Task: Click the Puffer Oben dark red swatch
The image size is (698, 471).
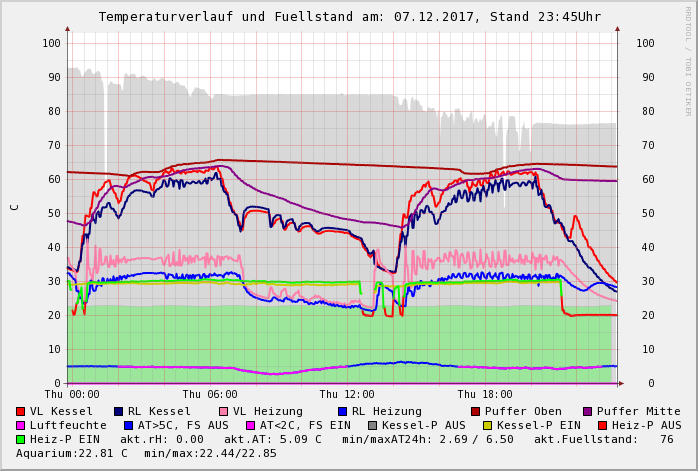Action: point(476,411)
